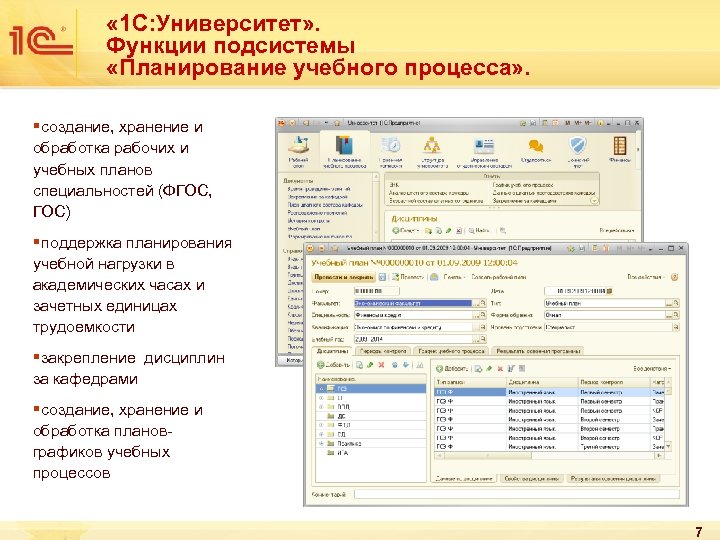The height and width of the screenshot is (540, 720).
Task: Open Все действия menu in Учебный план header
Action: pos(646,277)
